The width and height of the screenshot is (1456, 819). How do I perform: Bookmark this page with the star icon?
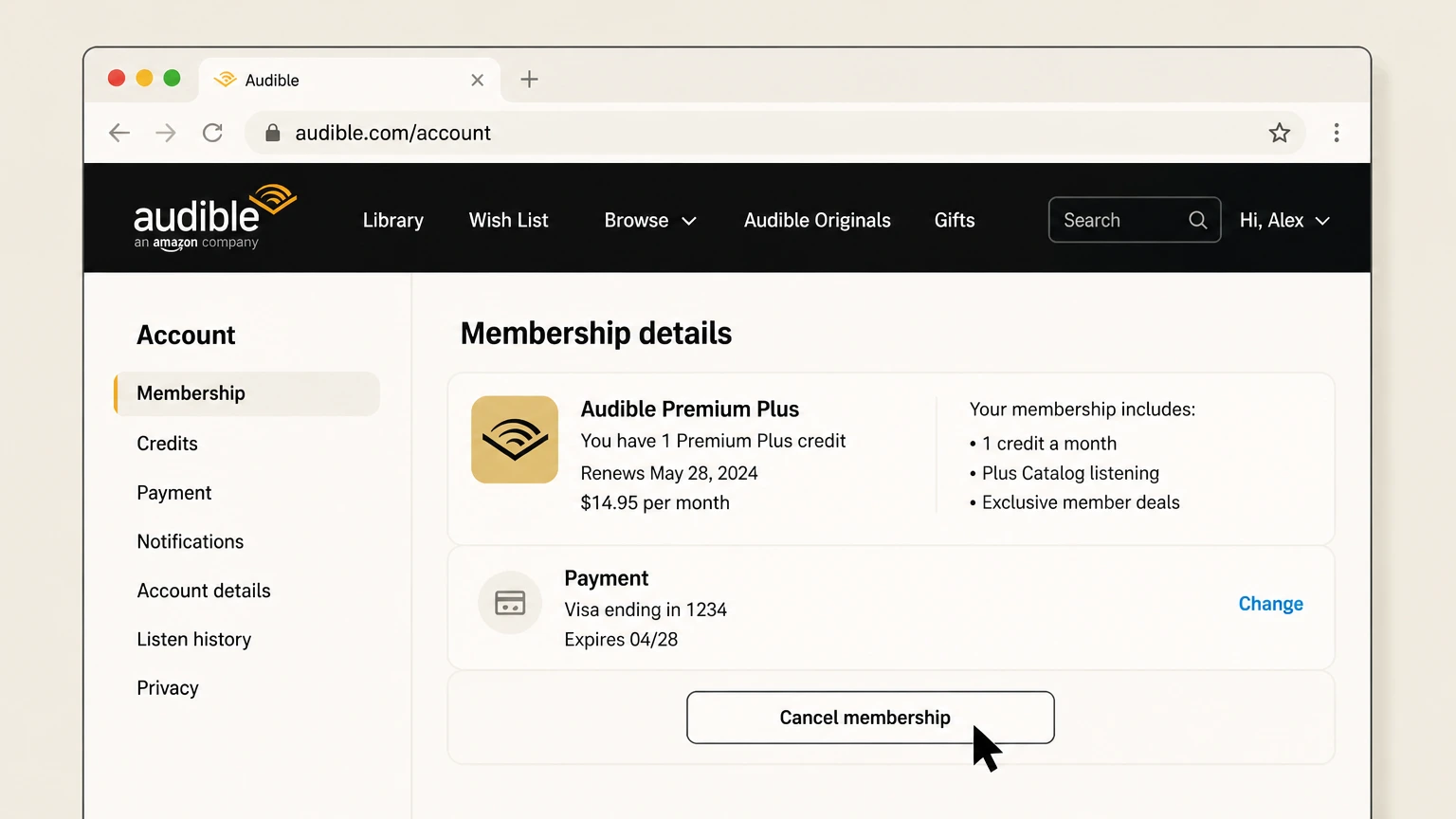(x=1280, y=133)
